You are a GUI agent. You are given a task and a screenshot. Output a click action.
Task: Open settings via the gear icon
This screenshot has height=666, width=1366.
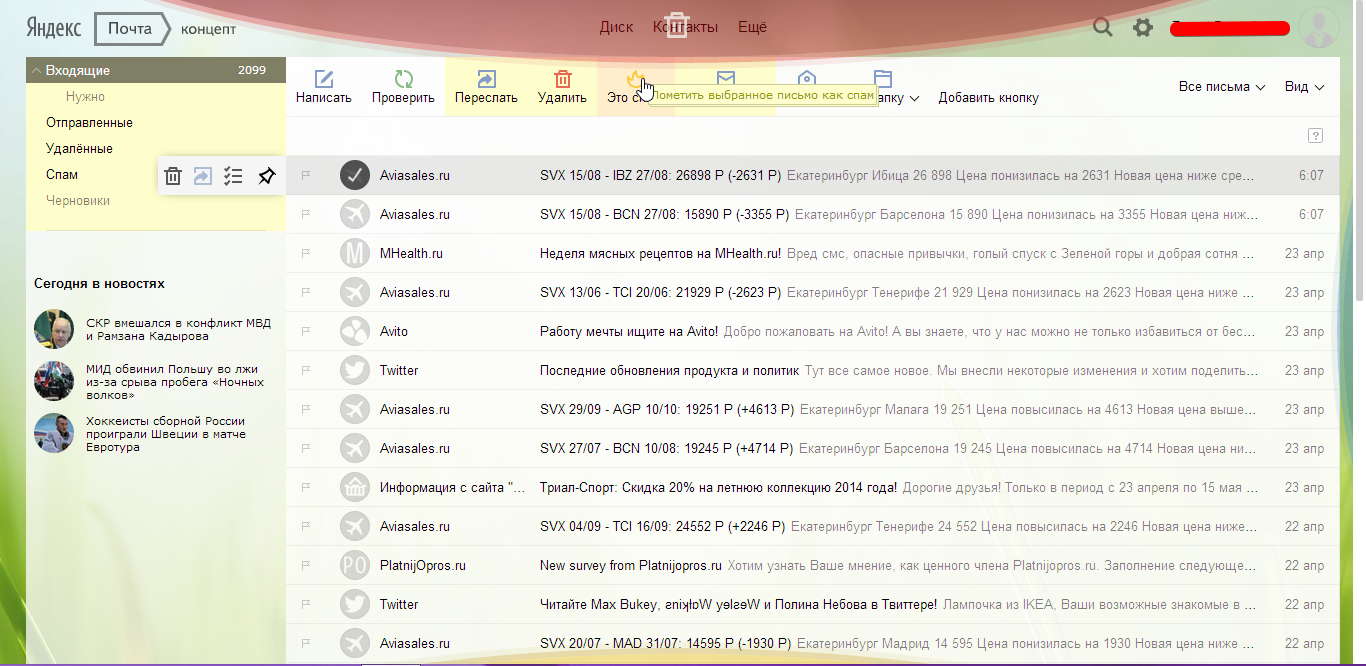coord(1143,28)
